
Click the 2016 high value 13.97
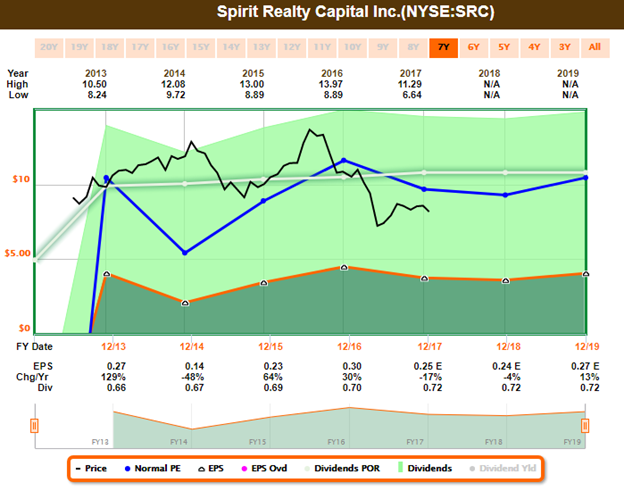tap(330, 84)
